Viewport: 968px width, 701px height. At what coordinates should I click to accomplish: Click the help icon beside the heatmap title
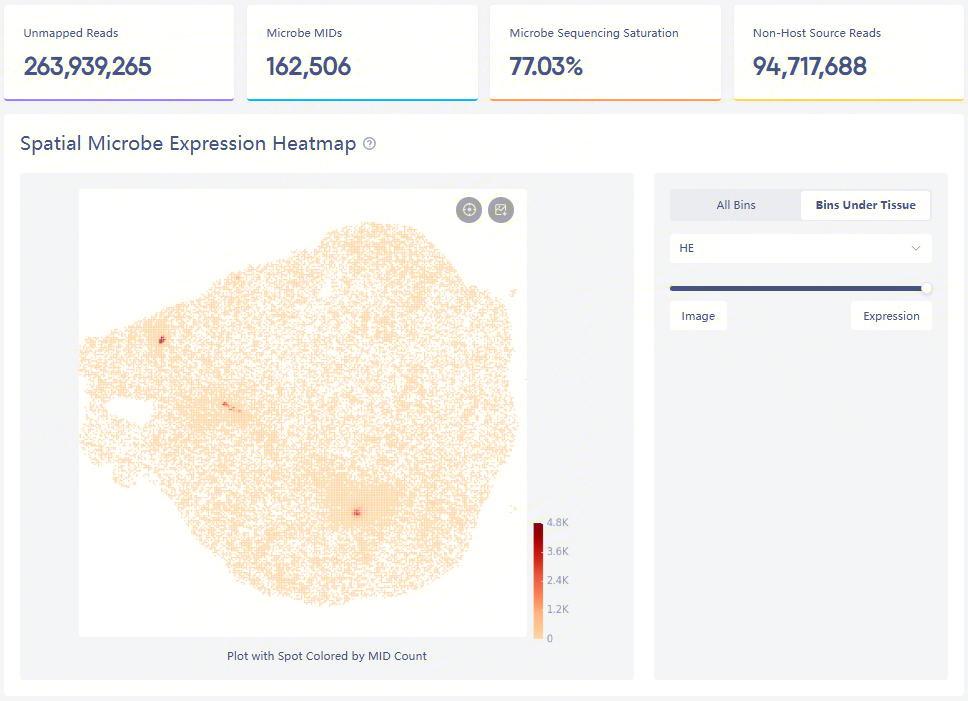point(370,144)
